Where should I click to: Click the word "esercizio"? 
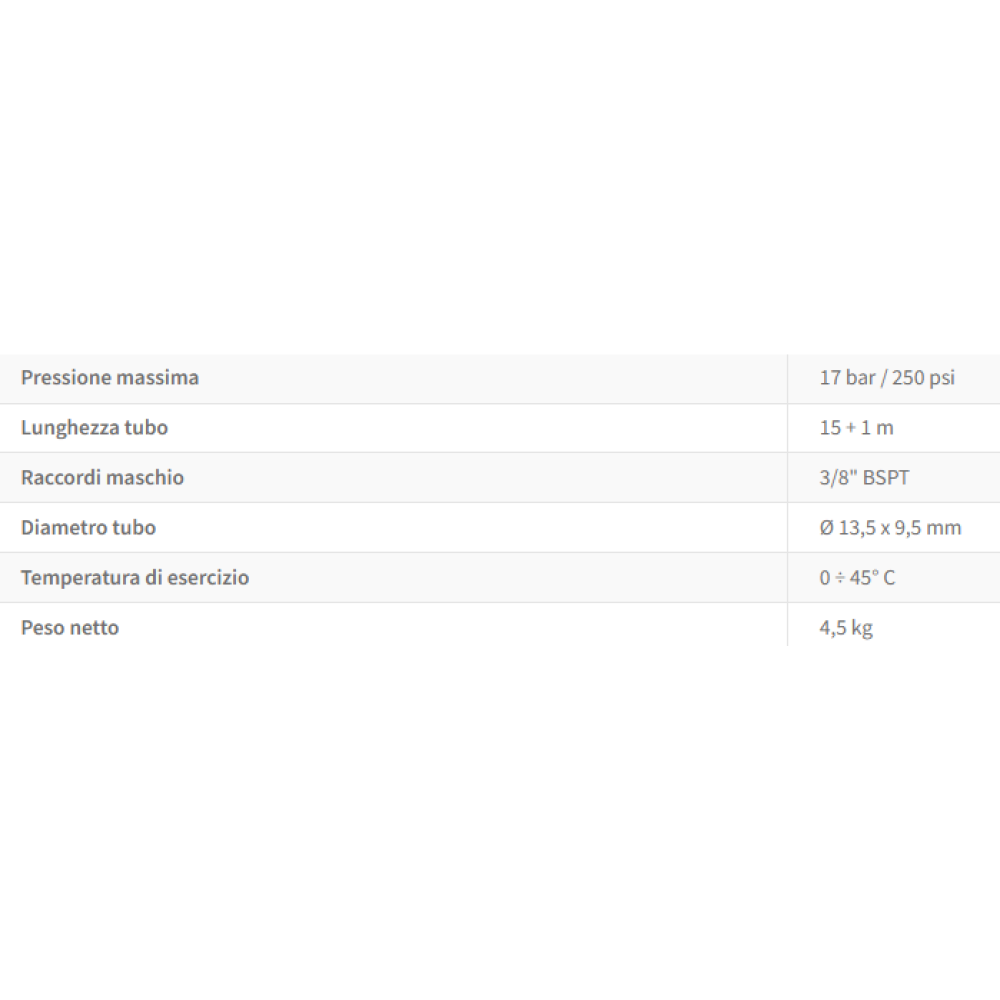click(x=208, y=578)
